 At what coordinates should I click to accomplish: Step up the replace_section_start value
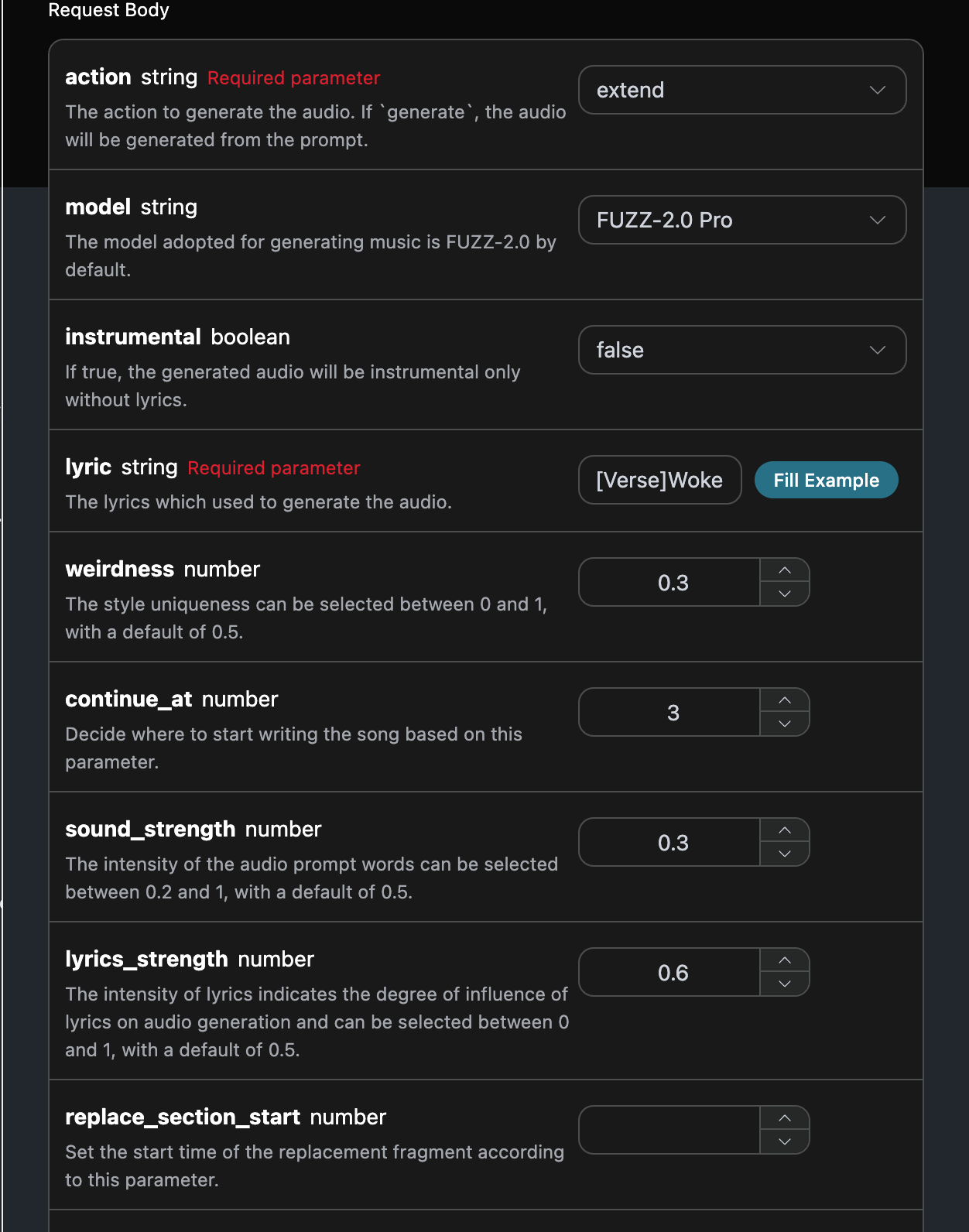click(785, 1118)
